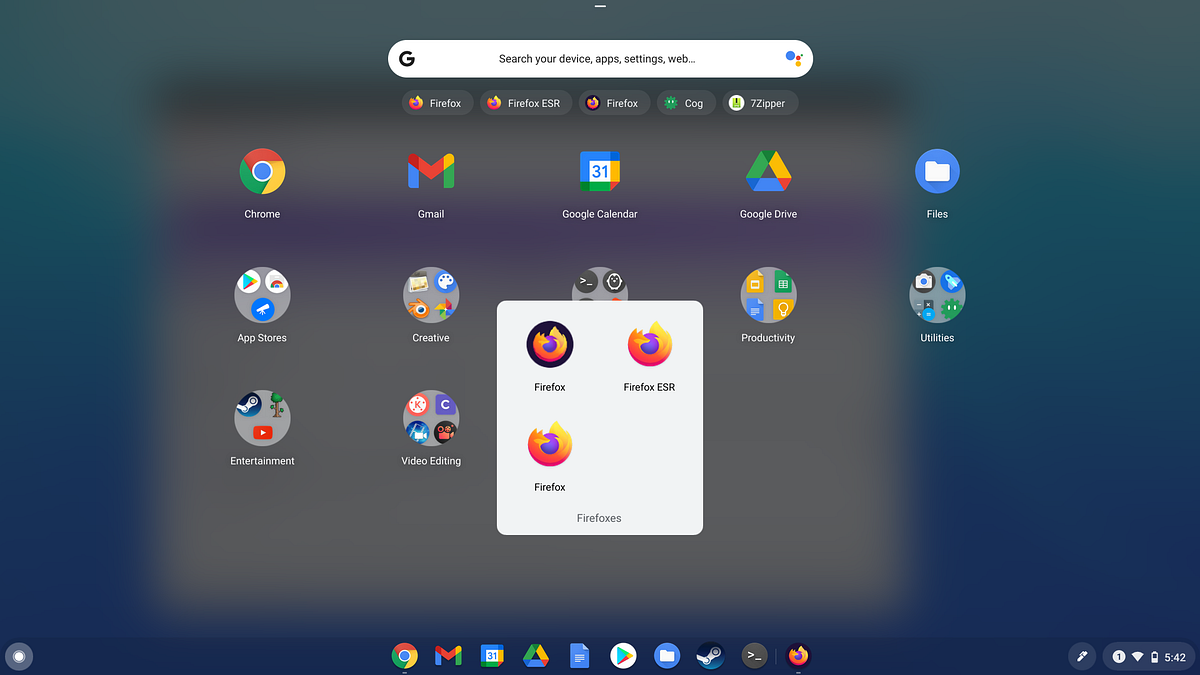This screenshot has width=1200, height=675.
Task: Open Play Store from the shelf
Action: point(623,656)
